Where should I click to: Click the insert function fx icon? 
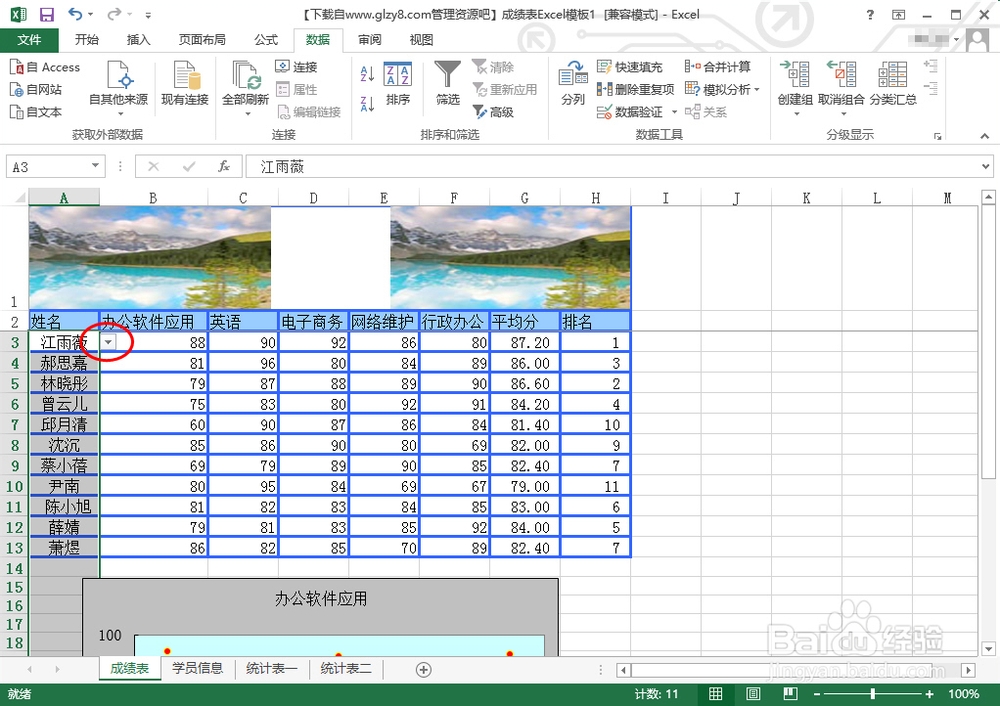pyautogui.click(x=223, y=166)
